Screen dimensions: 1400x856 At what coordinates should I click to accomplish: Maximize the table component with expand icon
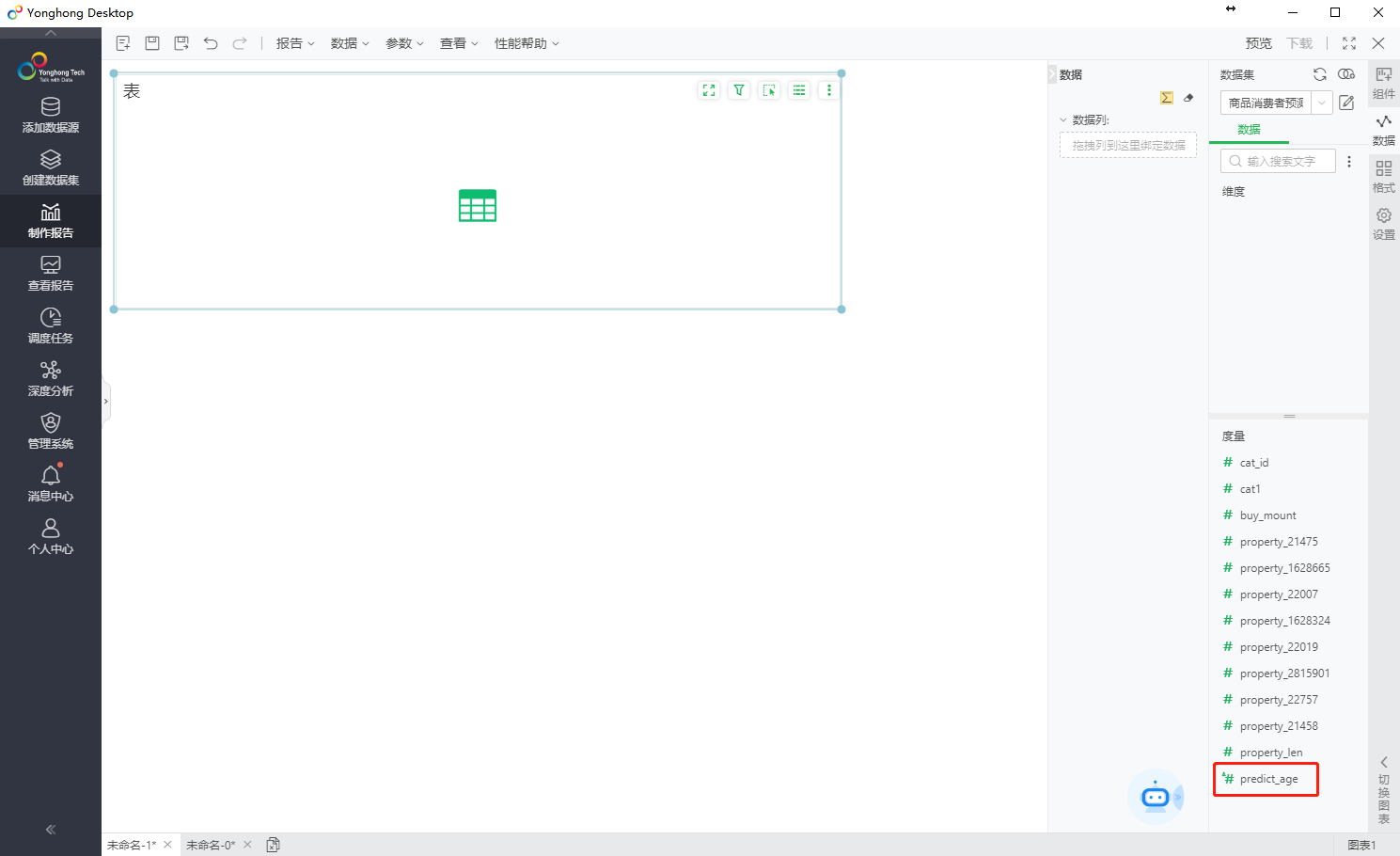tap(709, 90)
